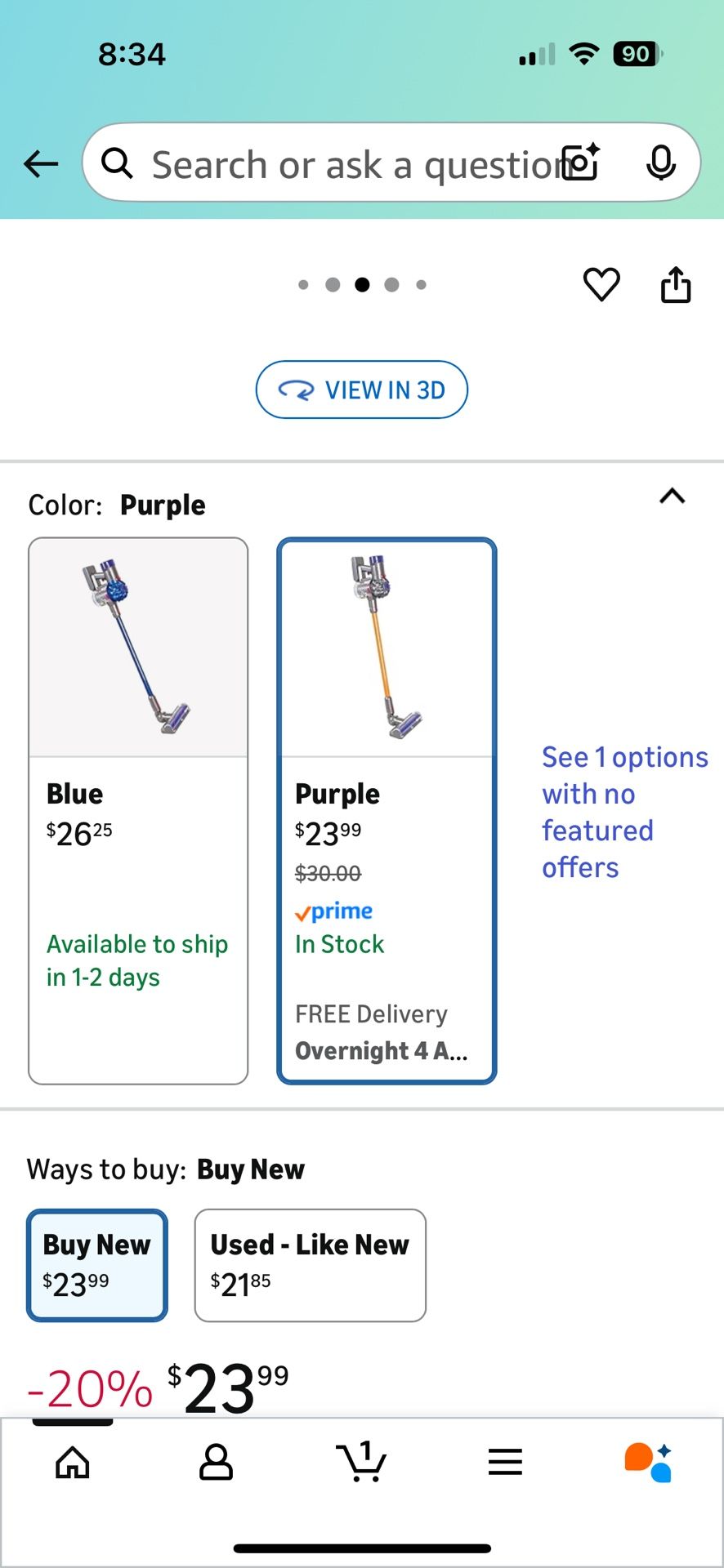Select the Used - Like New option
This screenshot has height=1568, width=724.
pyautogui.click(x=310, y=1265)
